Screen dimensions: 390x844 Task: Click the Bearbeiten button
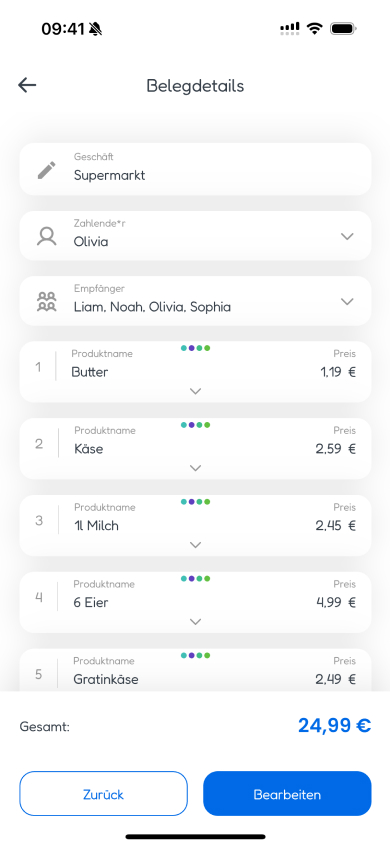[287, 794]
